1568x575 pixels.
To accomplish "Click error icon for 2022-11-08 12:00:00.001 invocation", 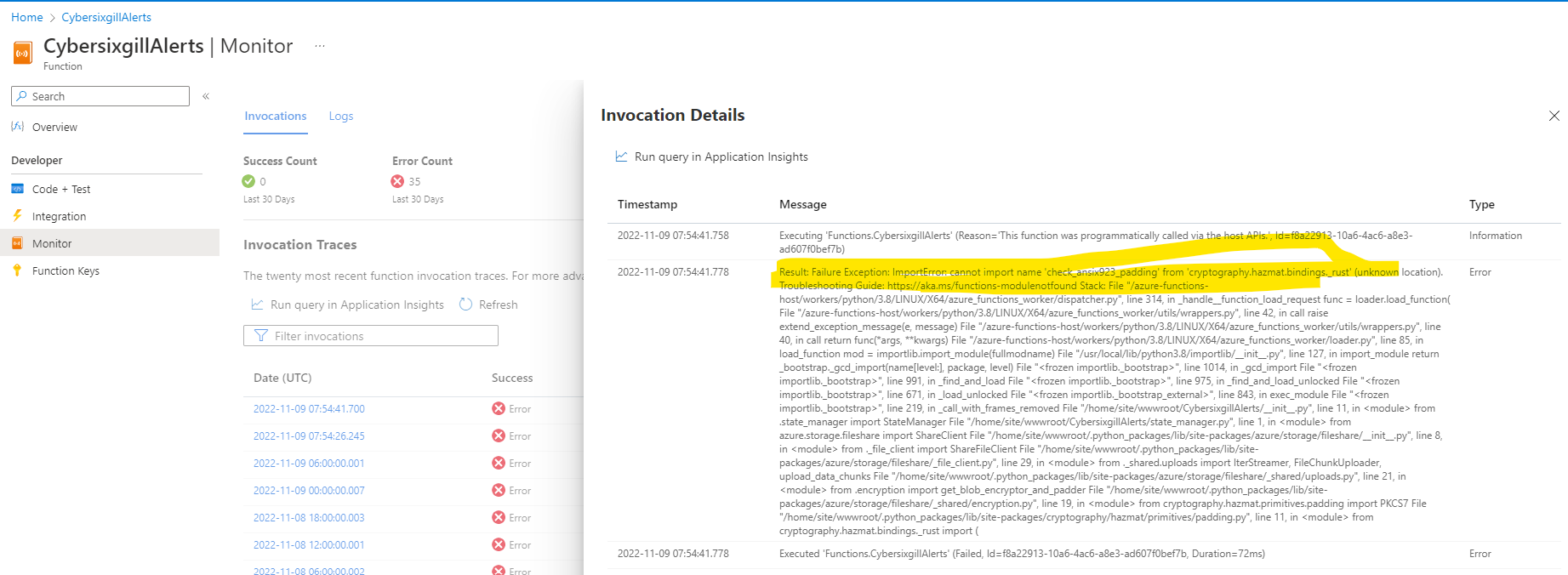I will 499,544.
